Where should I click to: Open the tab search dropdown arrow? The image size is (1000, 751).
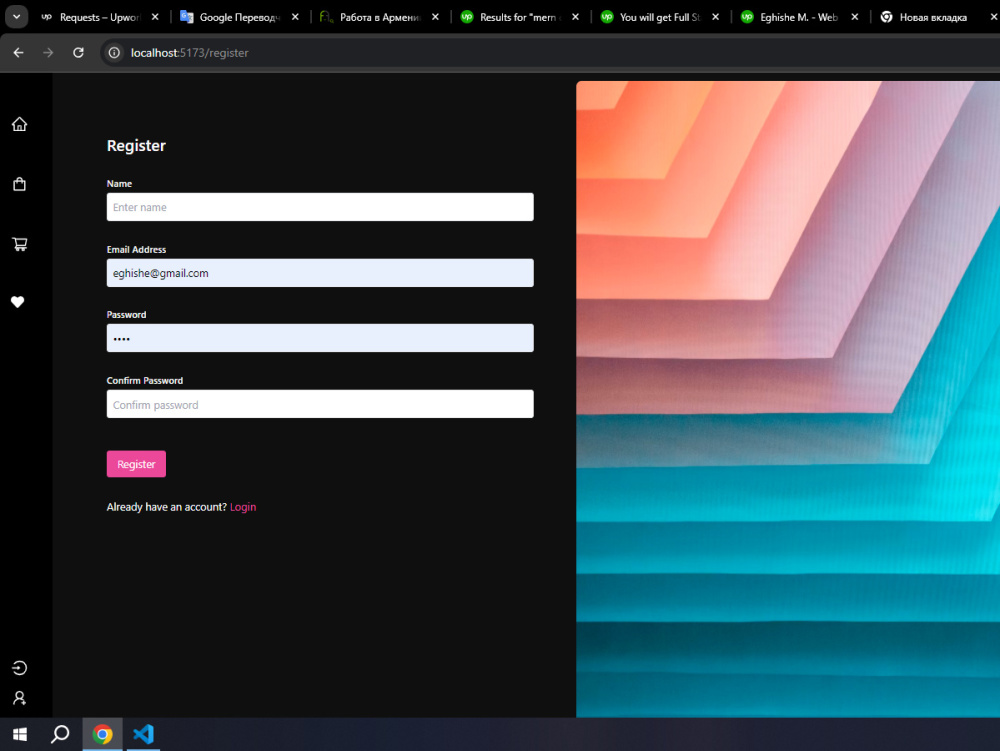click(x=17, y=17)
